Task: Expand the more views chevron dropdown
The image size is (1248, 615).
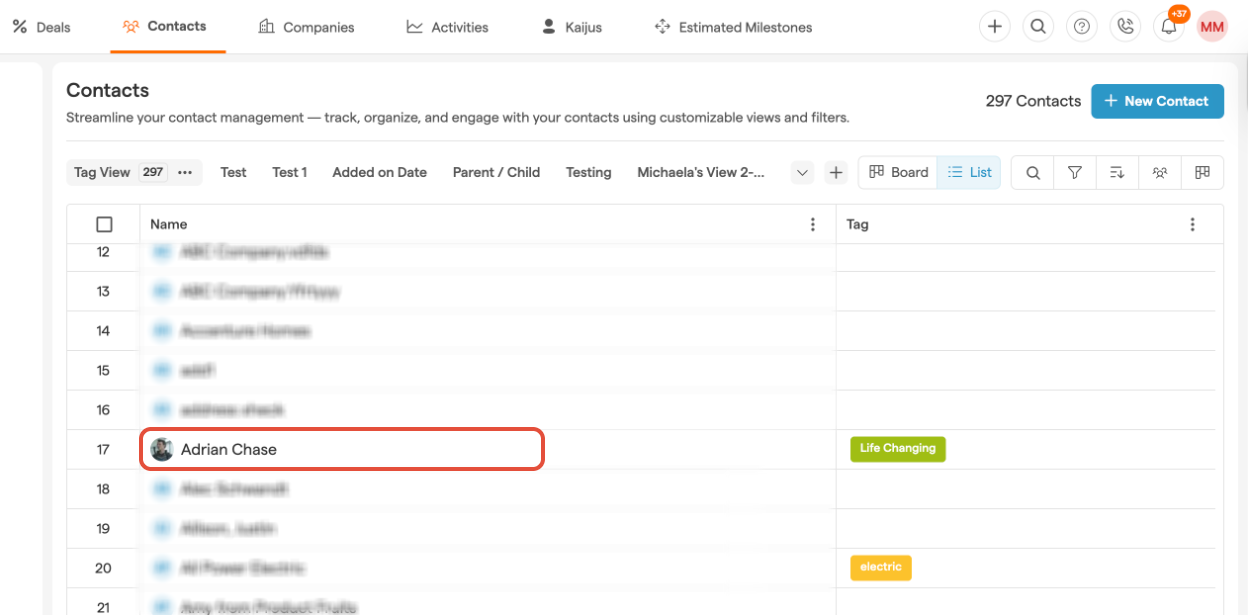Action: [x=802, y=172]
